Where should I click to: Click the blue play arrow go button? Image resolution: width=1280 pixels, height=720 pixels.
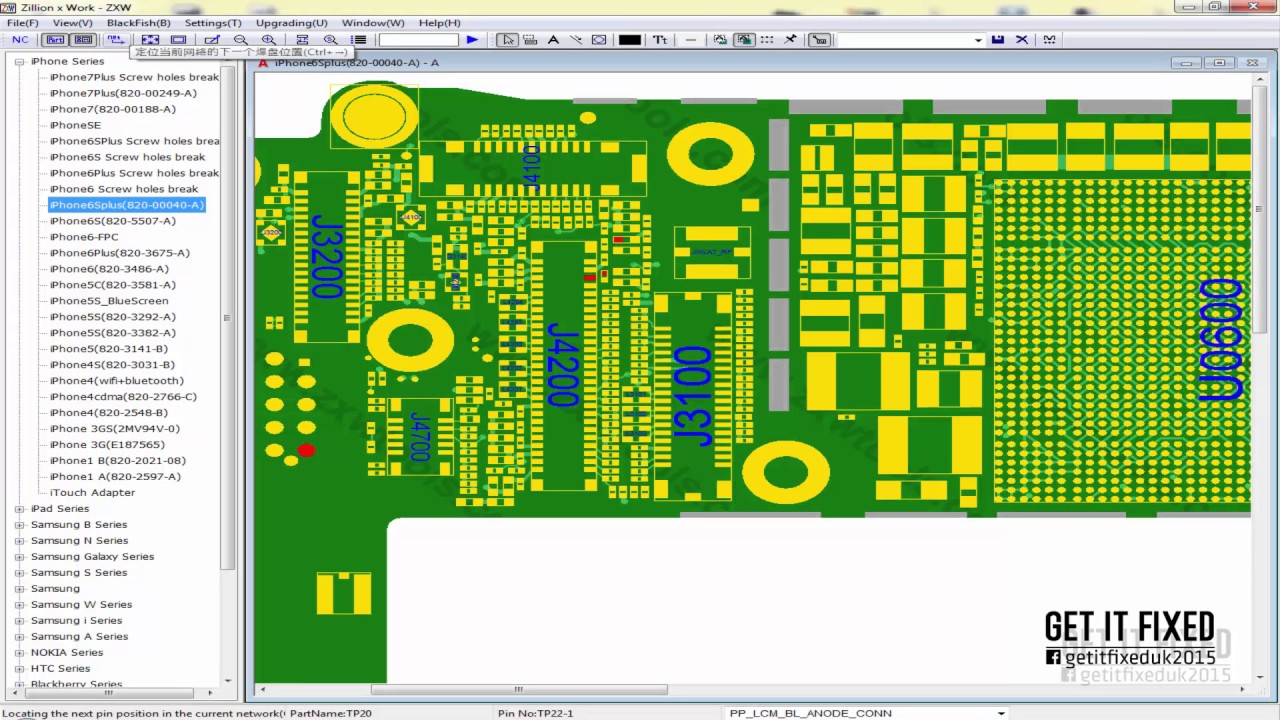[x=472, y=40]
